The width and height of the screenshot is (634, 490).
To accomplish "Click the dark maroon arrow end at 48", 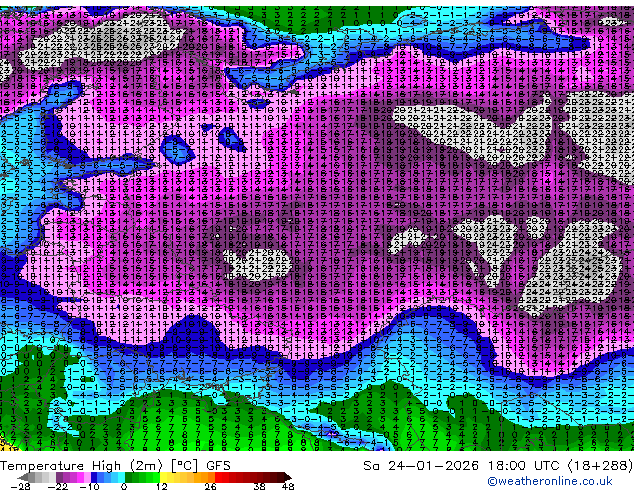I will click(287, 477).
